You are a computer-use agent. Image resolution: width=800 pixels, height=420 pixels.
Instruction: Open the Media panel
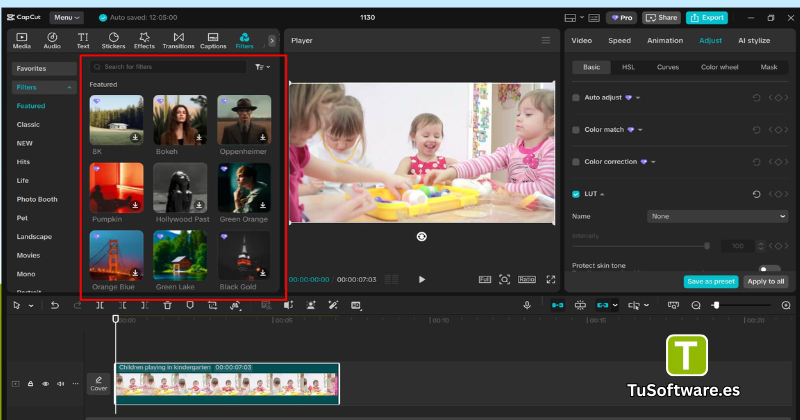[x=21, y=40]
